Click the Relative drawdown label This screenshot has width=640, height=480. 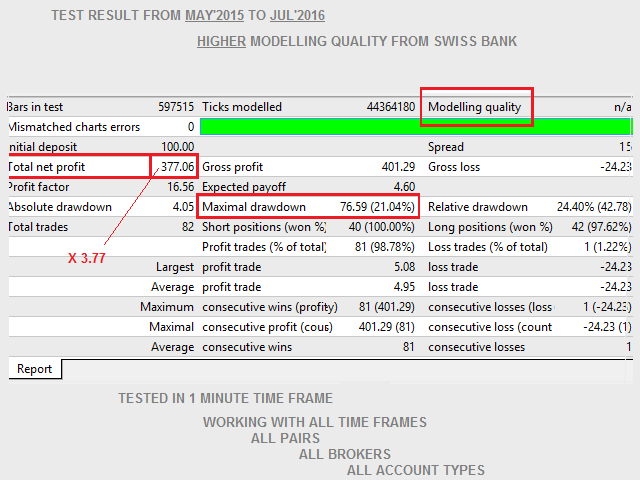(477, 207)
